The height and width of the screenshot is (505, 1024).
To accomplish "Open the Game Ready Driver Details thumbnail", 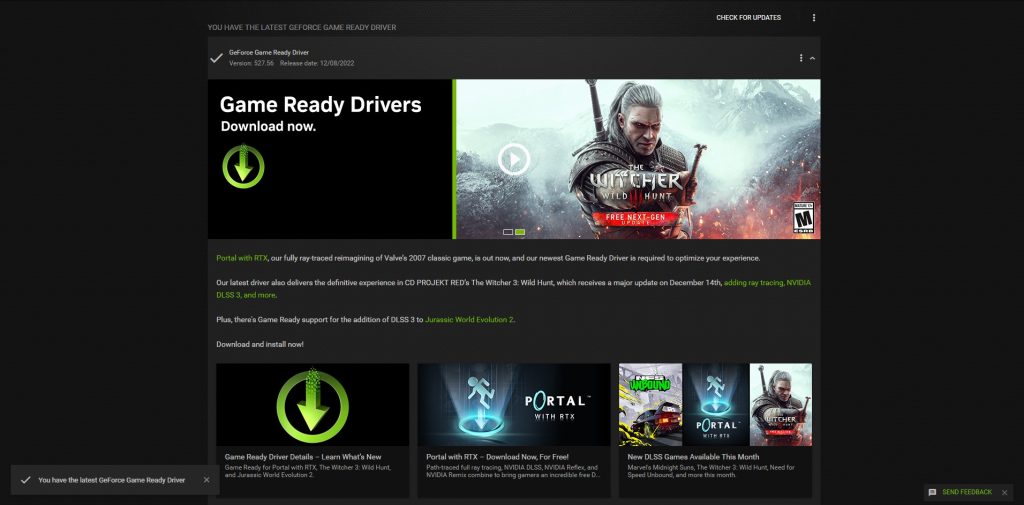I will point(313,404).
